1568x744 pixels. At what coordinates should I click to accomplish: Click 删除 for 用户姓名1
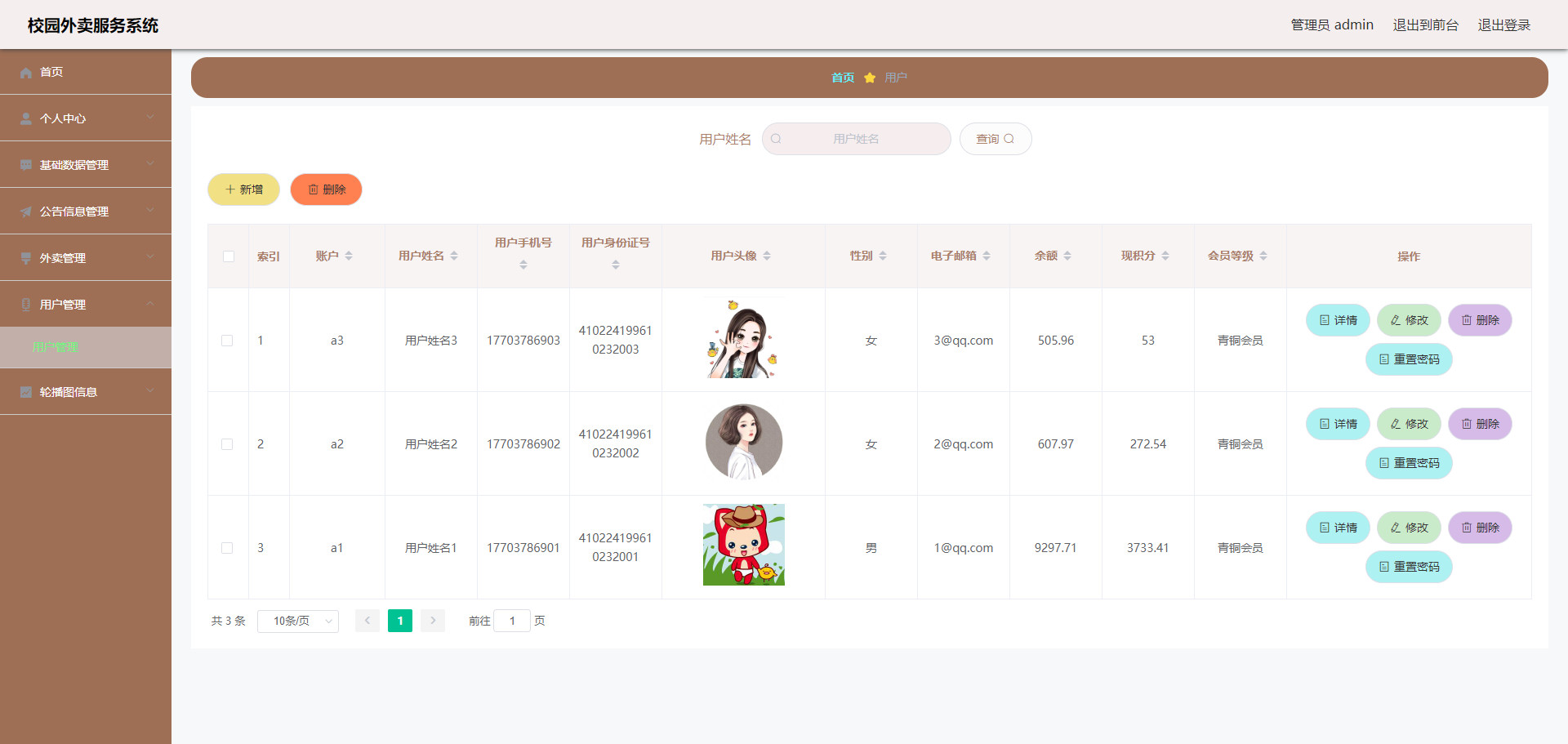point(1480,528)
